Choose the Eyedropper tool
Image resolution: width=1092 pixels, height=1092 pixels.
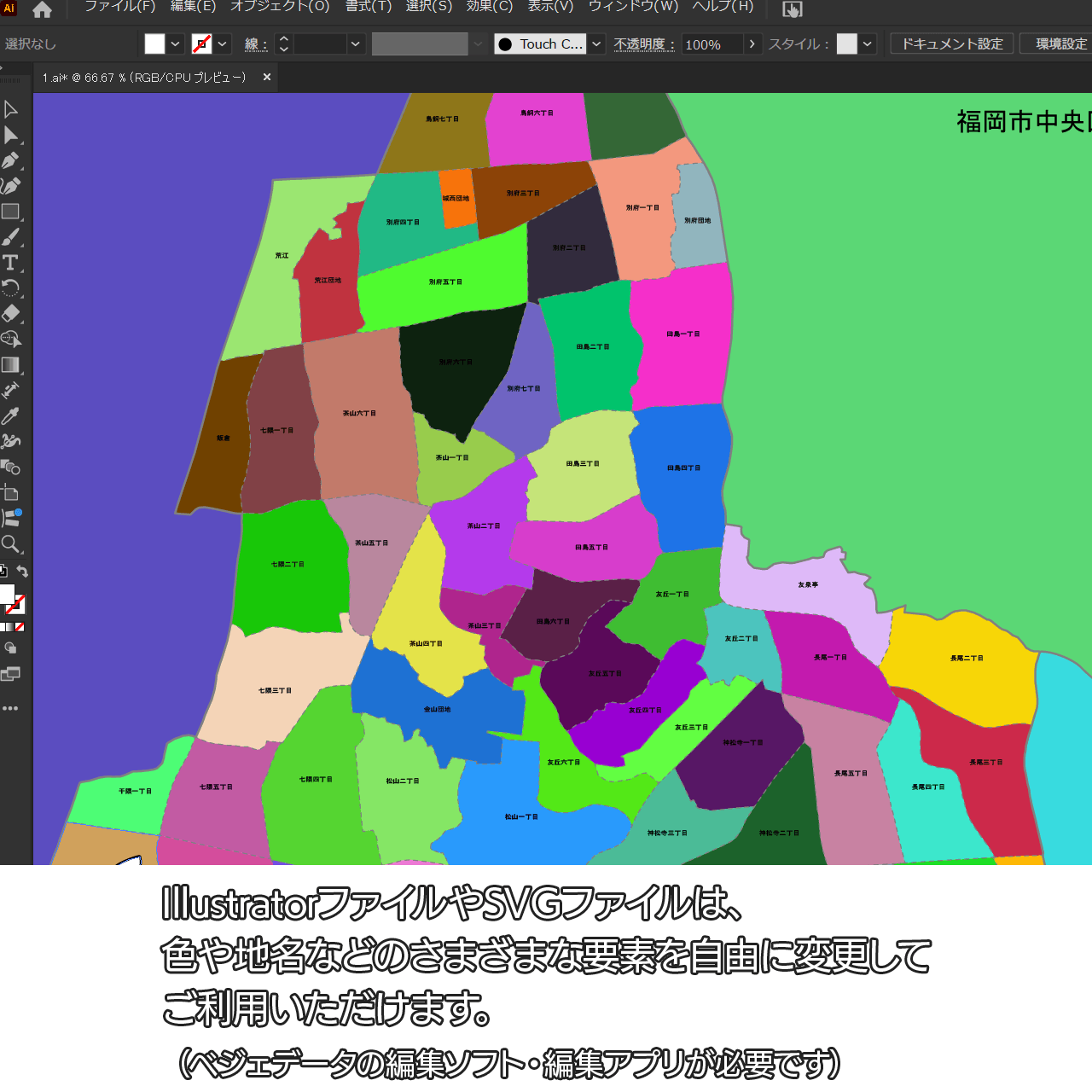(x=10, y=416)
